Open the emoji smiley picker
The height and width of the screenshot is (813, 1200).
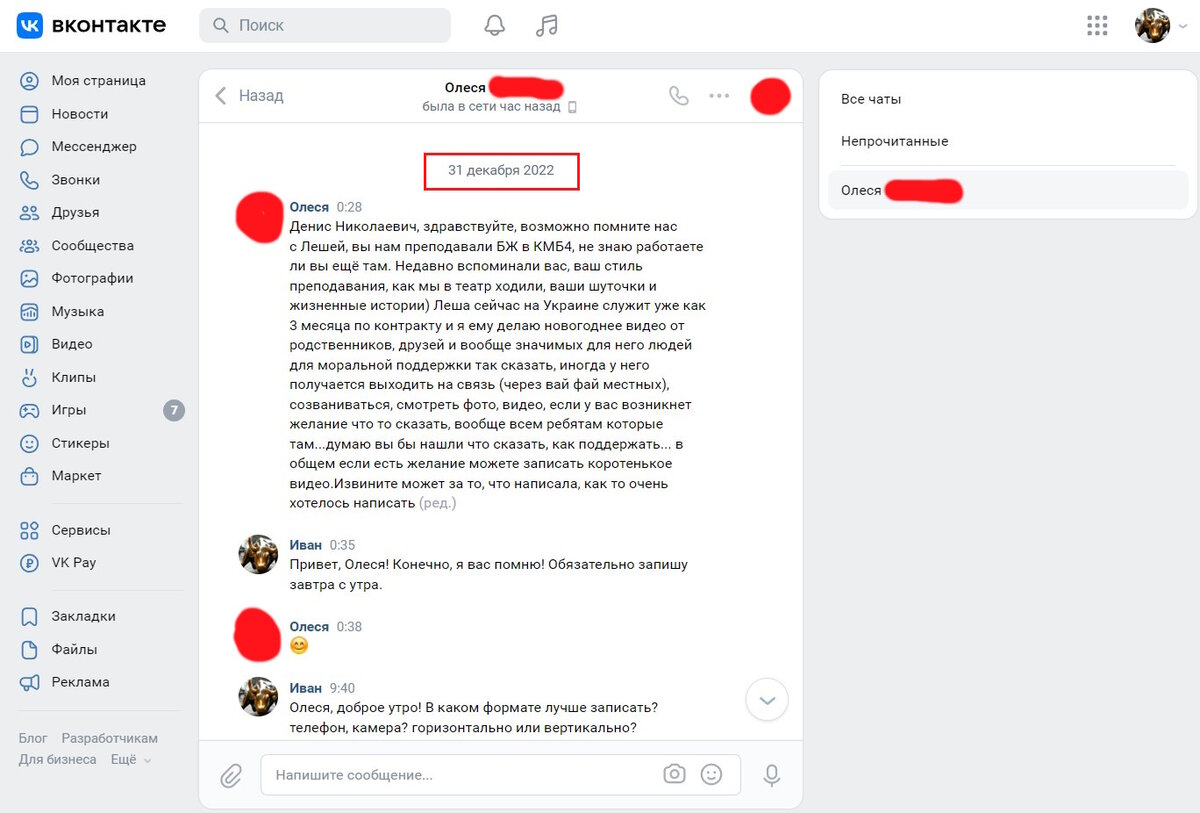(711, 774)
